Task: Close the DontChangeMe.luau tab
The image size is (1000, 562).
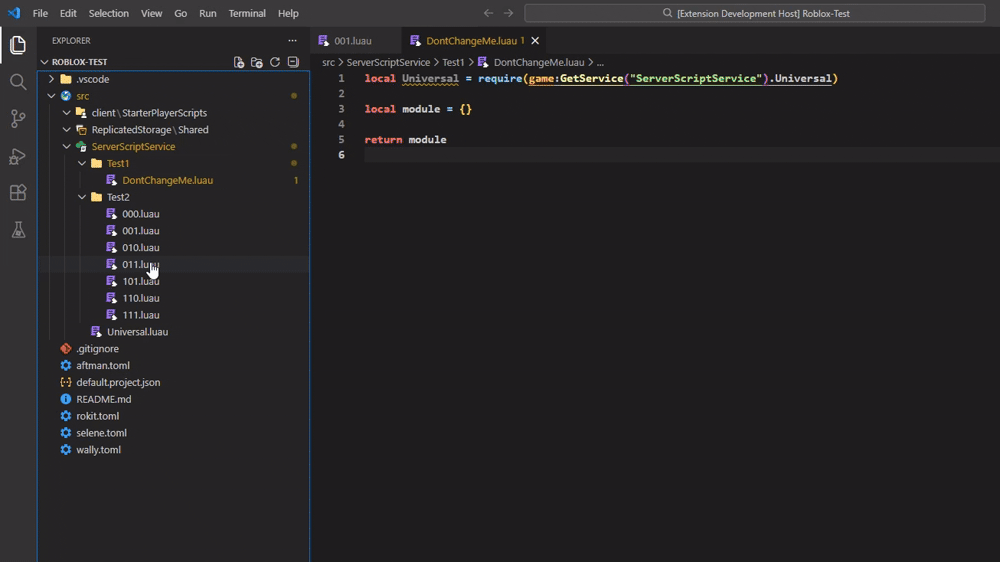Action: [535, 40]
